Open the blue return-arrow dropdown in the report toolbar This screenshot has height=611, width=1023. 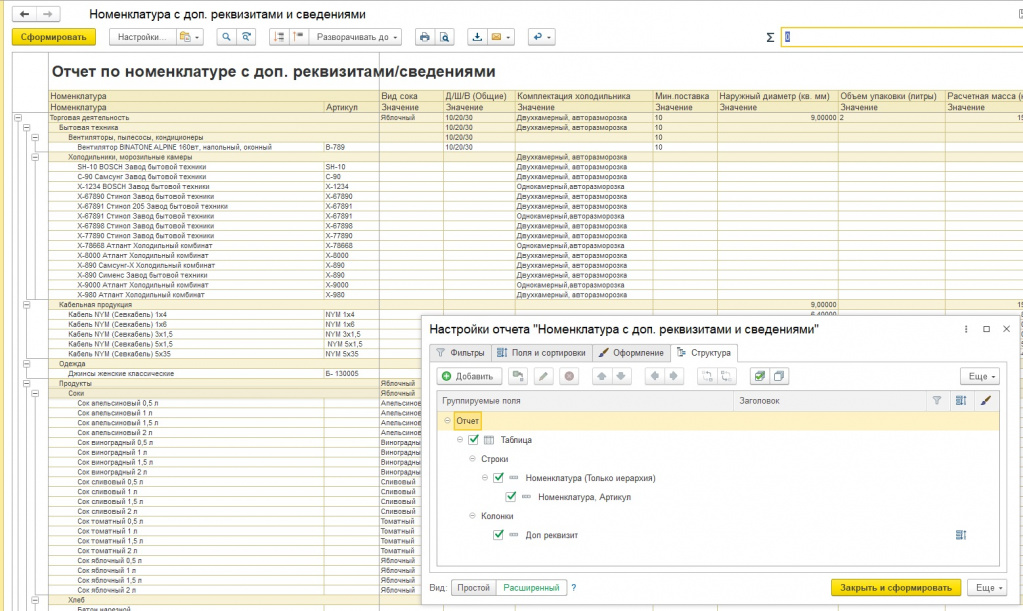[x=541, y=37]
